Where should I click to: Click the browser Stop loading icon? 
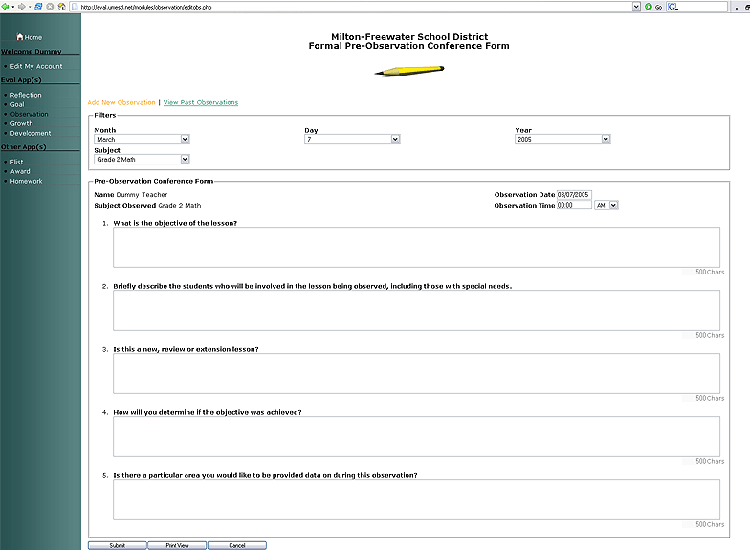[x=50, y=7]
